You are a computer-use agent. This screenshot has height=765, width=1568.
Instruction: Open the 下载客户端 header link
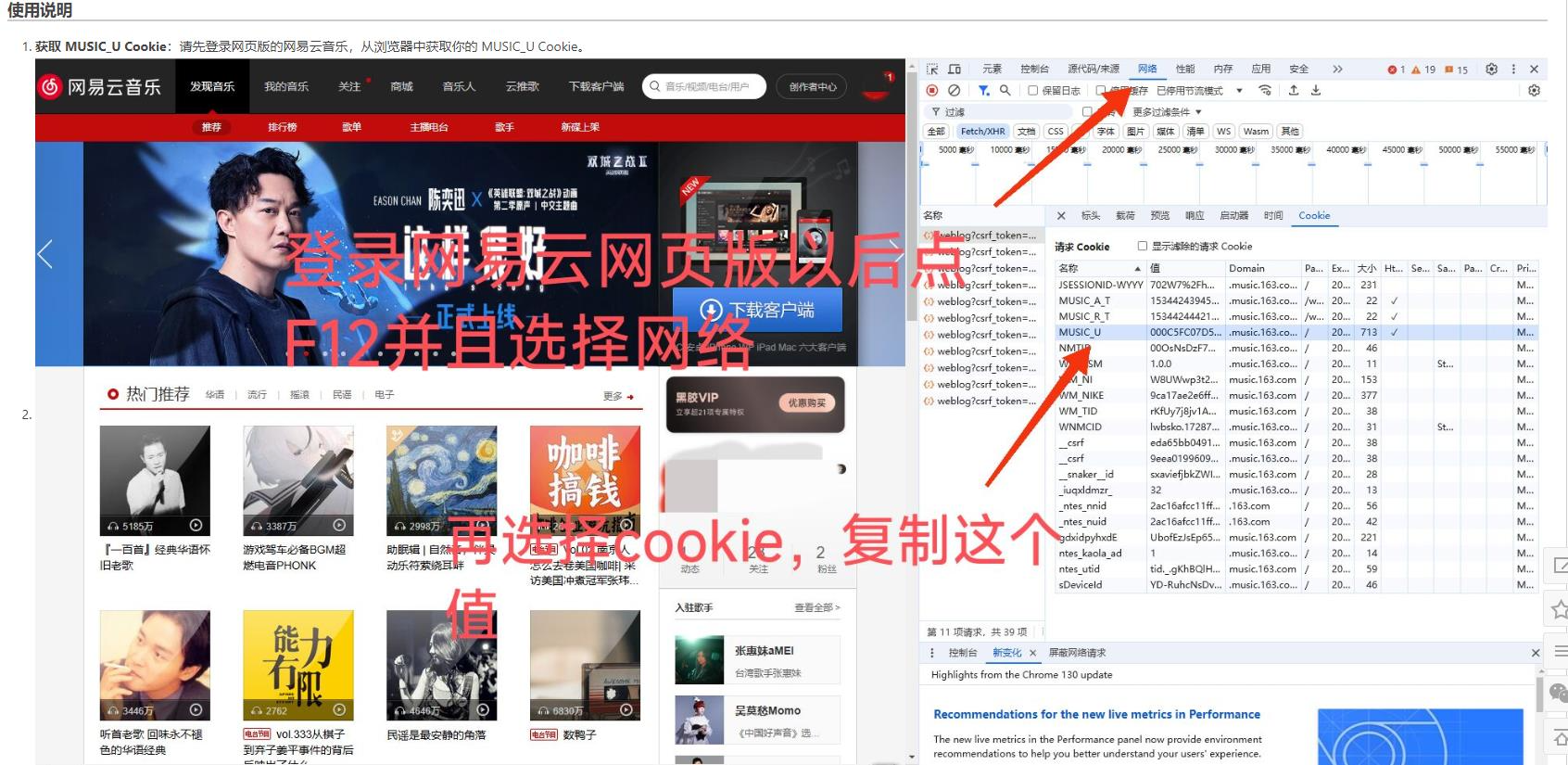pos(596,86)
